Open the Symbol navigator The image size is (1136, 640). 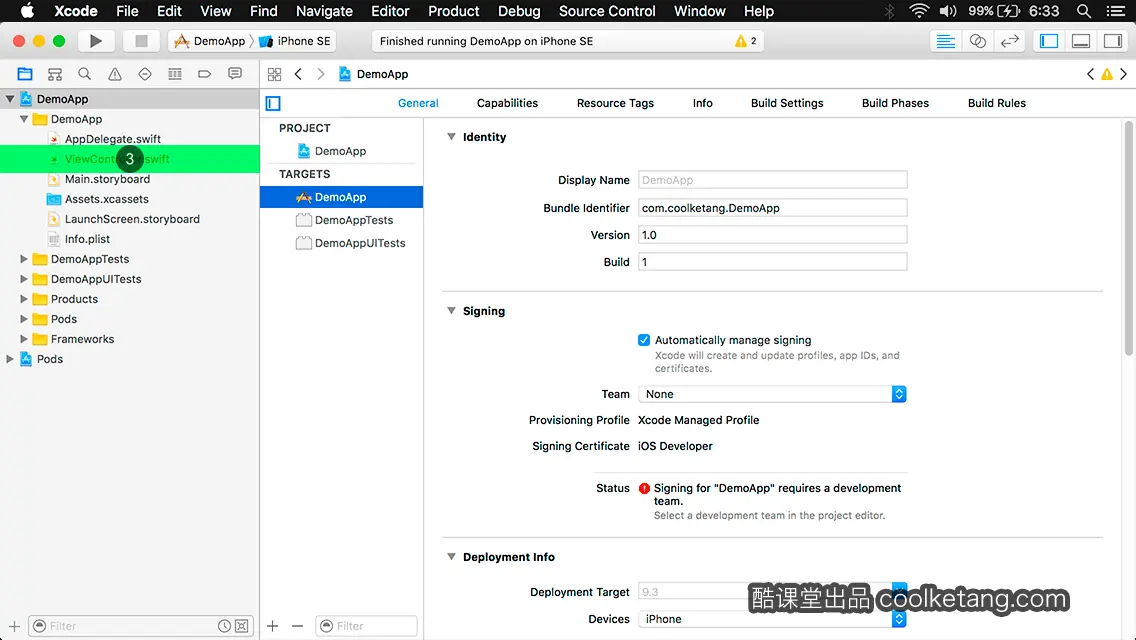coord(54,74)
